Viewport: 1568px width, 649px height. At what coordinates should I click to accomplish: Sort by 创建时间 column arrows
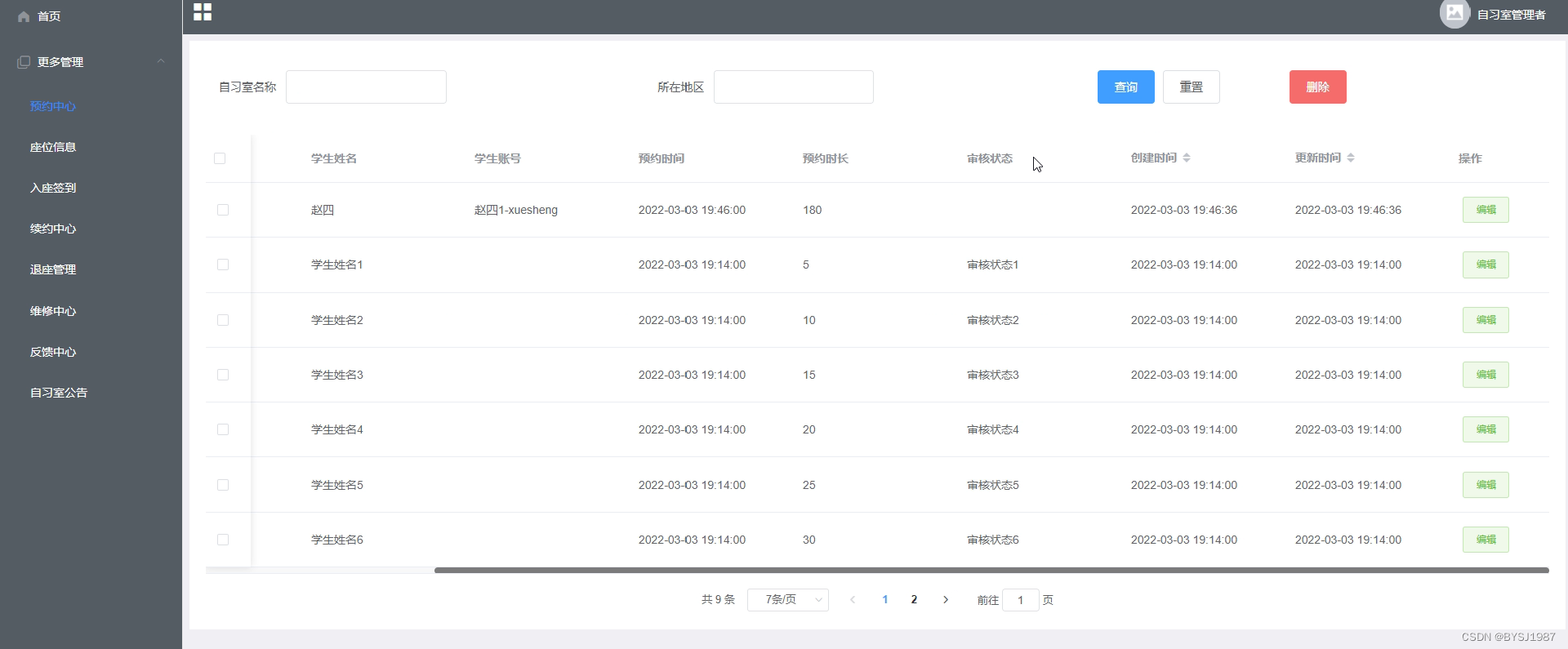pyautogui.click(x=1187, y=158)
